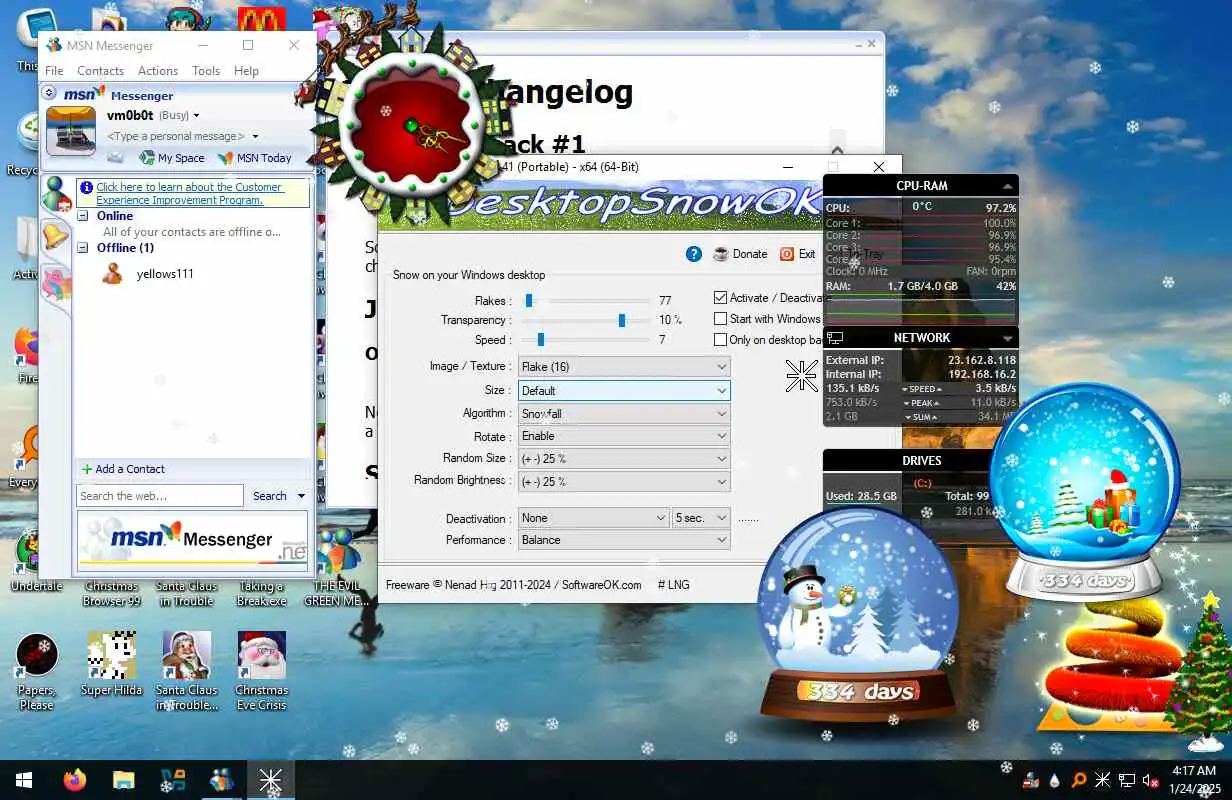Image resolution: width=1232 pixels, height=800 pixels.
Task: Click the MSN Today butterfly icon
Action: pos(226,158)
